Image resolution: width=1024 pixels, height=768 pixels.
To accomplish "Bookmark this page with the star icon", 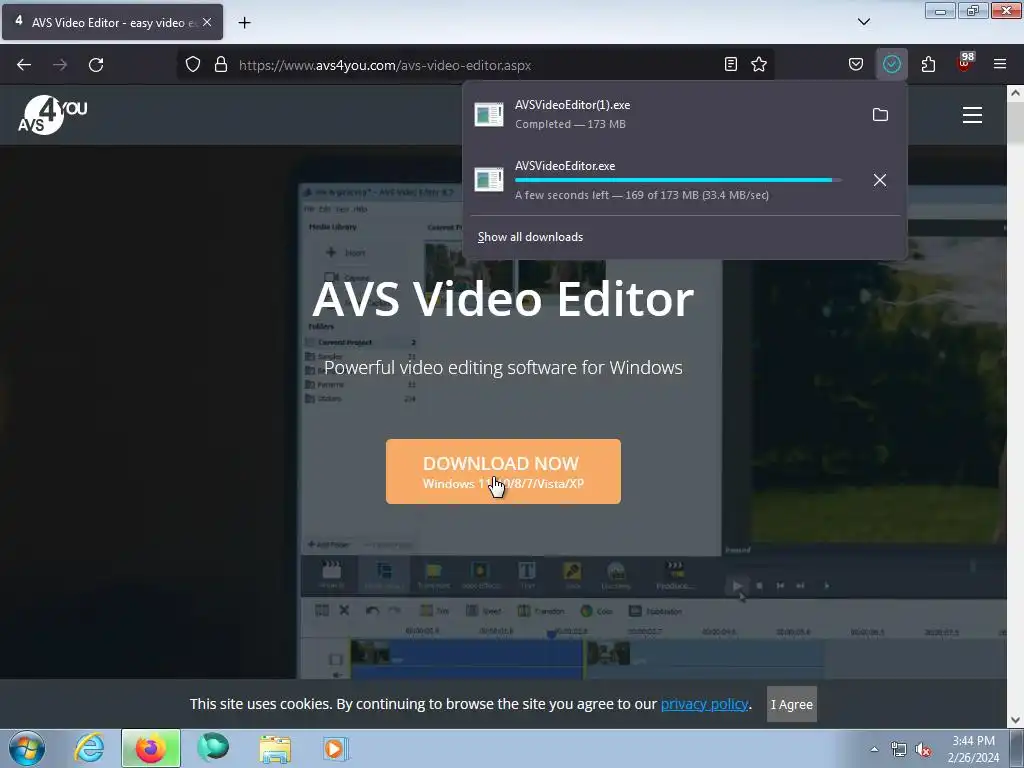I will point(759,64).
